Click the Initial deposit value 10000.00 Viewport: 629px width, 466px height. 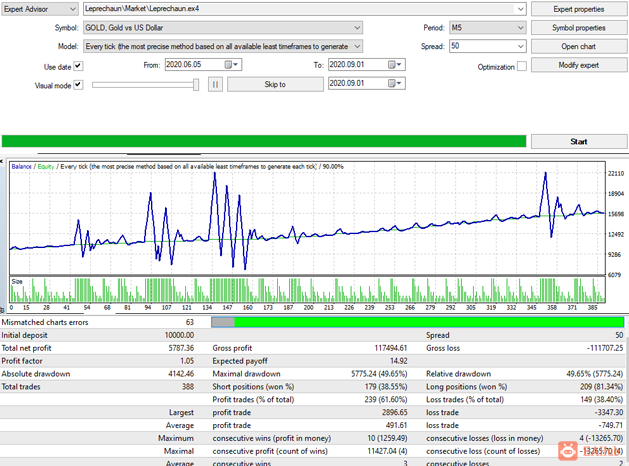click(179, 335)
